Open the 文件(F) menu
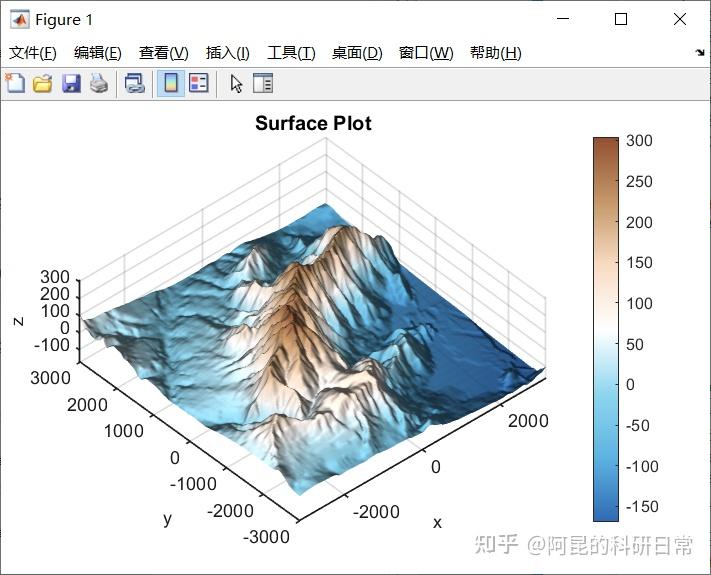Image resolution: width=711 pixels, height=575 pixels. click(33, 53)
